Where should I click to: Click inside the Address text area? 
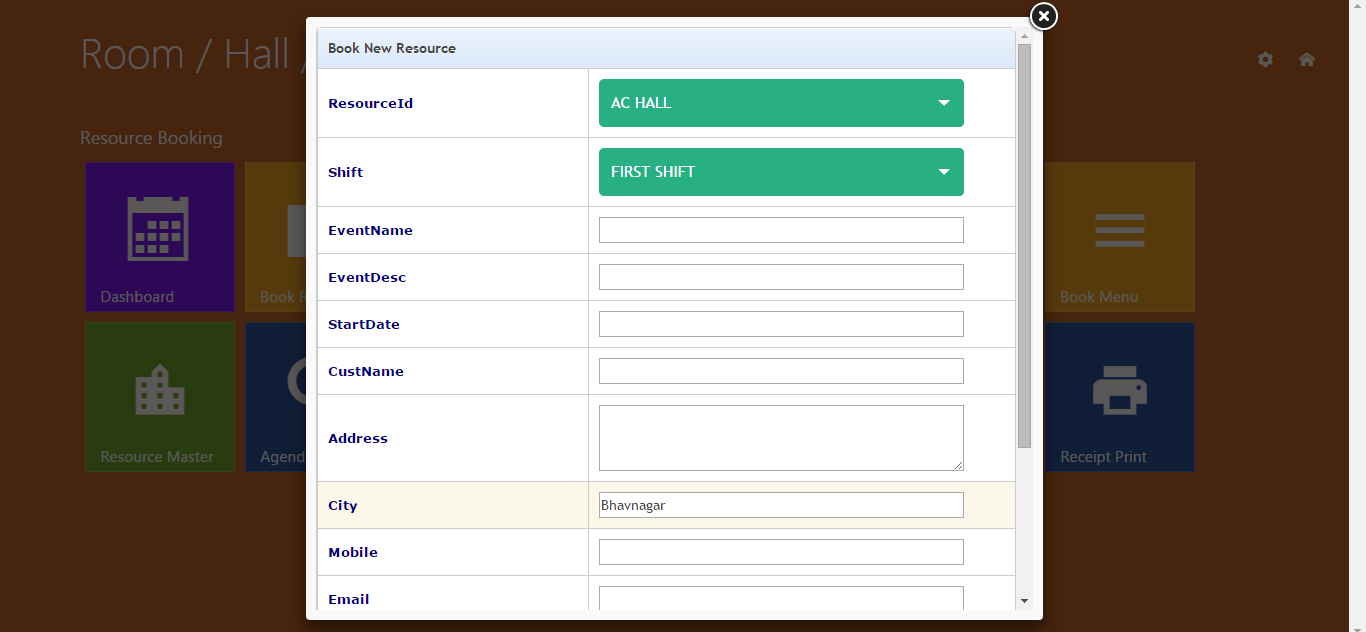click(x=780, y=437)
